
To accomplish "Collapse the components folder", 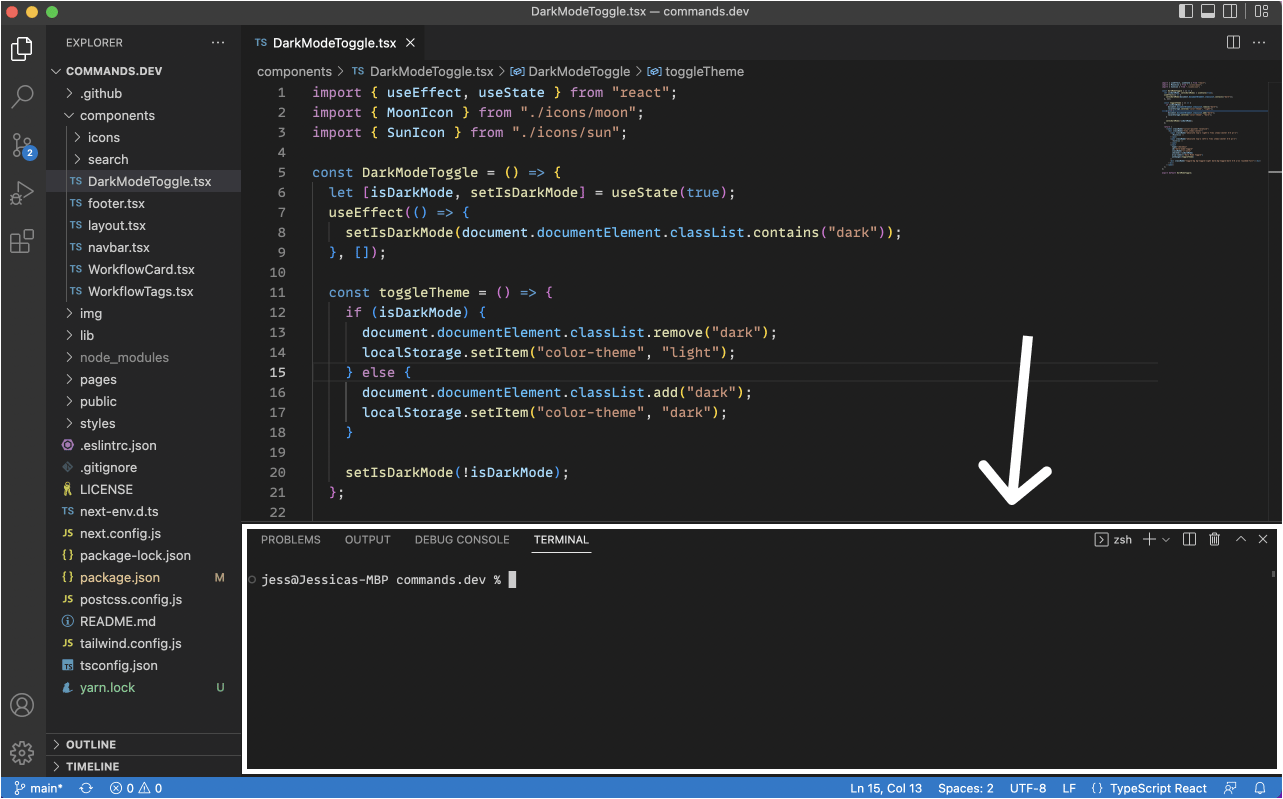I will [117, 115].
